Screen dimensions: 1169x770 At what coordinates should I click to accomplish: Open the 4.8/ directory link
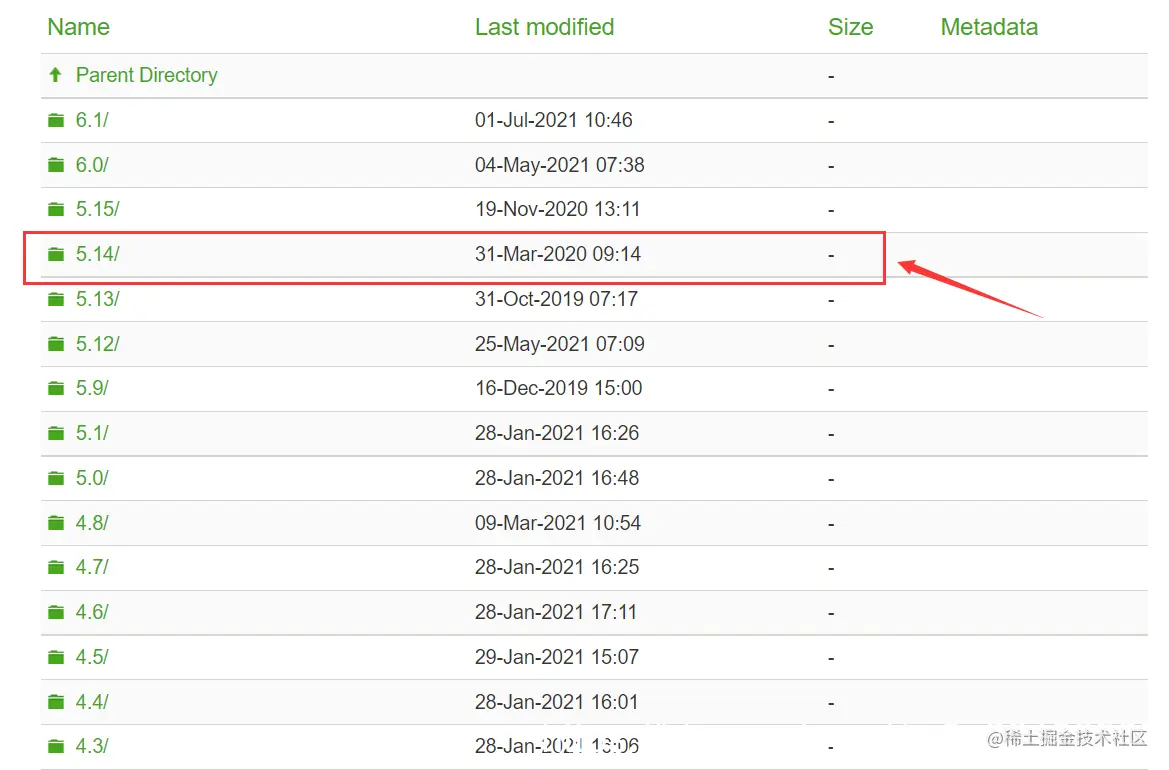[92, 523]
